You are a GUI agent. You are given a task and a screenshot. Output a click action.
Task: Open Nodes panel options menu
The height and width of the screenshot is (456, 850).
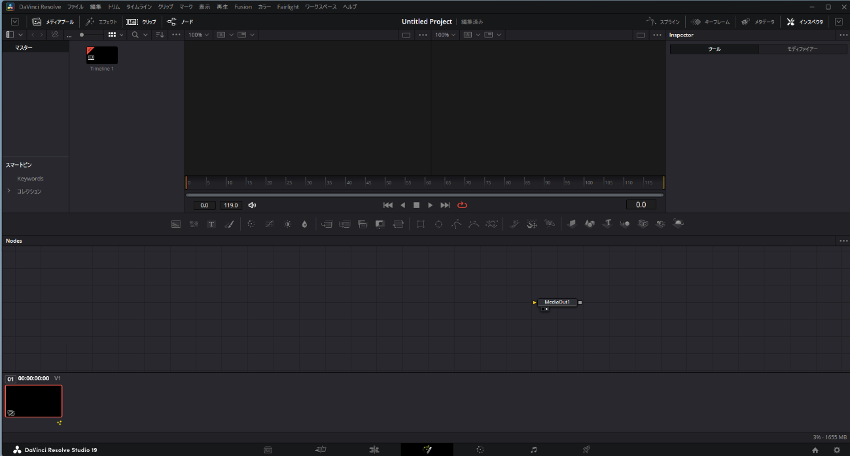[842, 241]
